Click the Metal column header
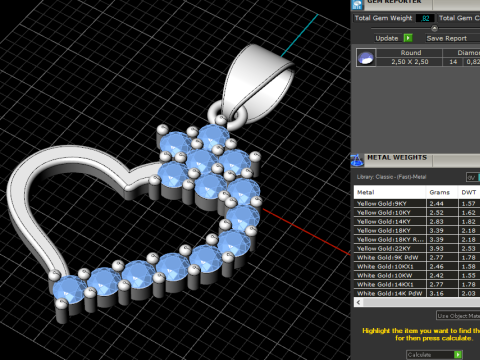 coord(390,192)
